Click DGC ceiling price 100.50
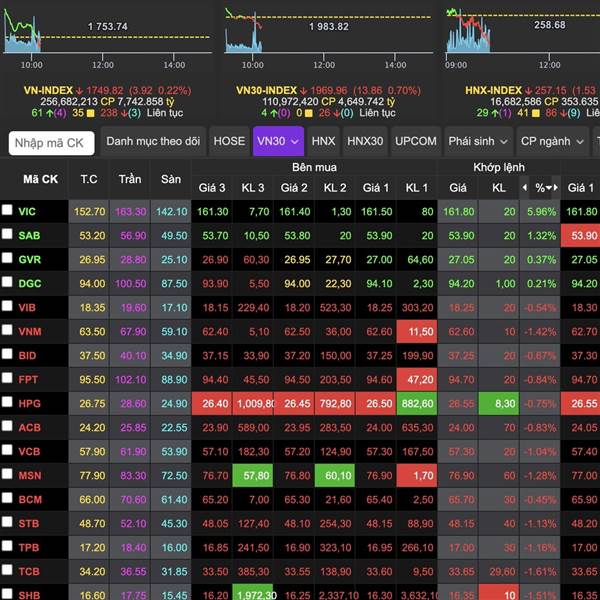The image size is (600, 600). [x=130, y=284]
